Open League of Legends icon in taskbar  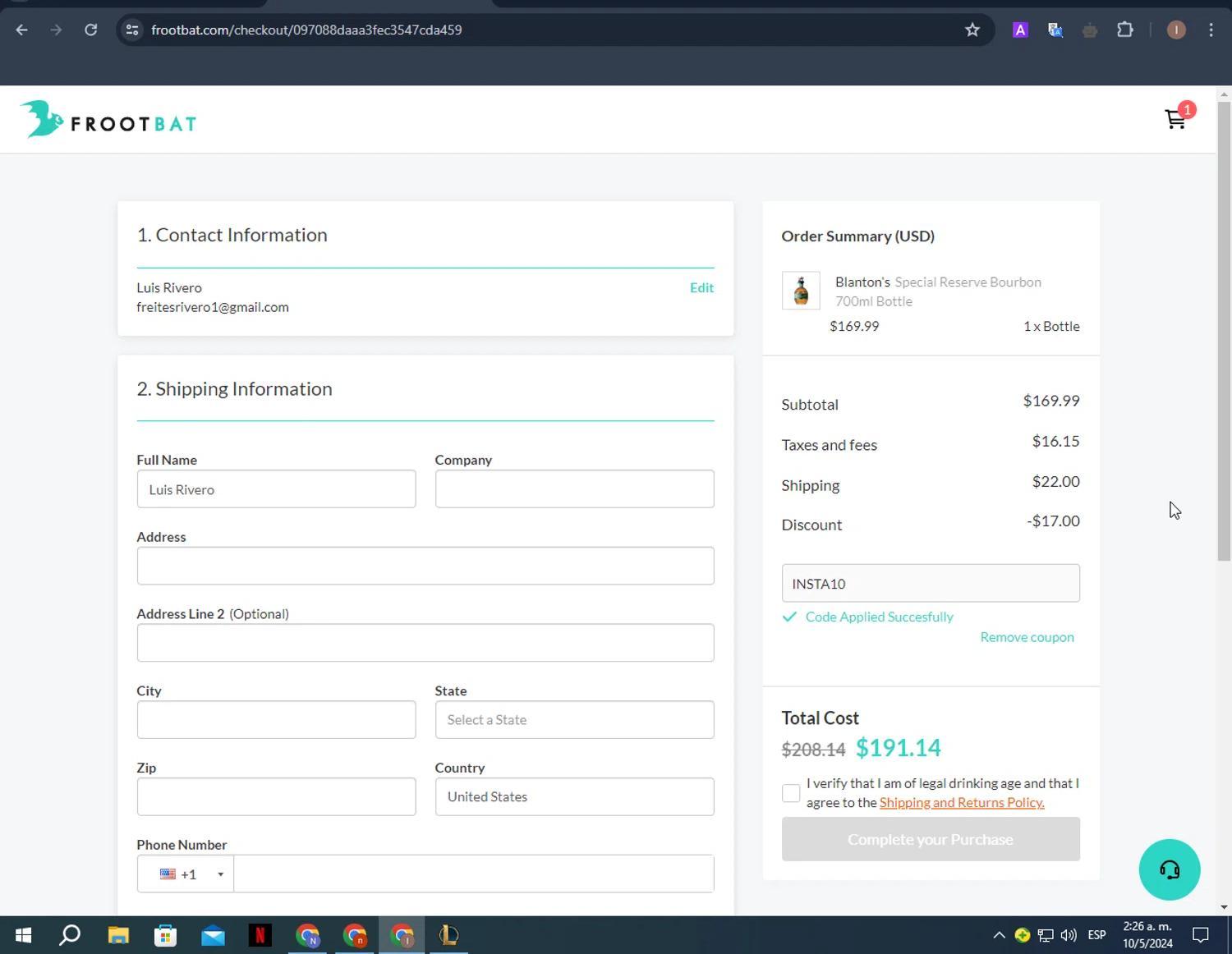tap(448, 935)
